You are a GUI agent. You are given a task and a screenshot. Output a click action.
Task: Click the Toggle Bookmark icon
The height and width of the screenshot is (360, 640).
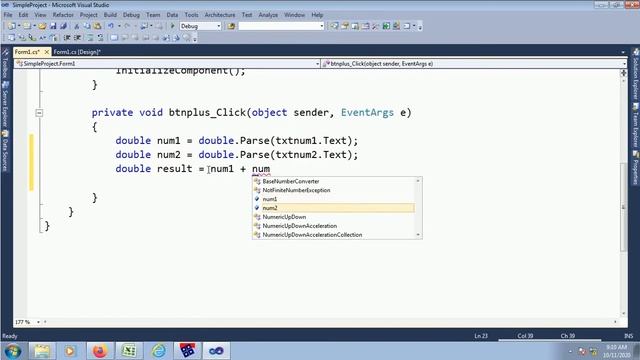click(114, 38)
